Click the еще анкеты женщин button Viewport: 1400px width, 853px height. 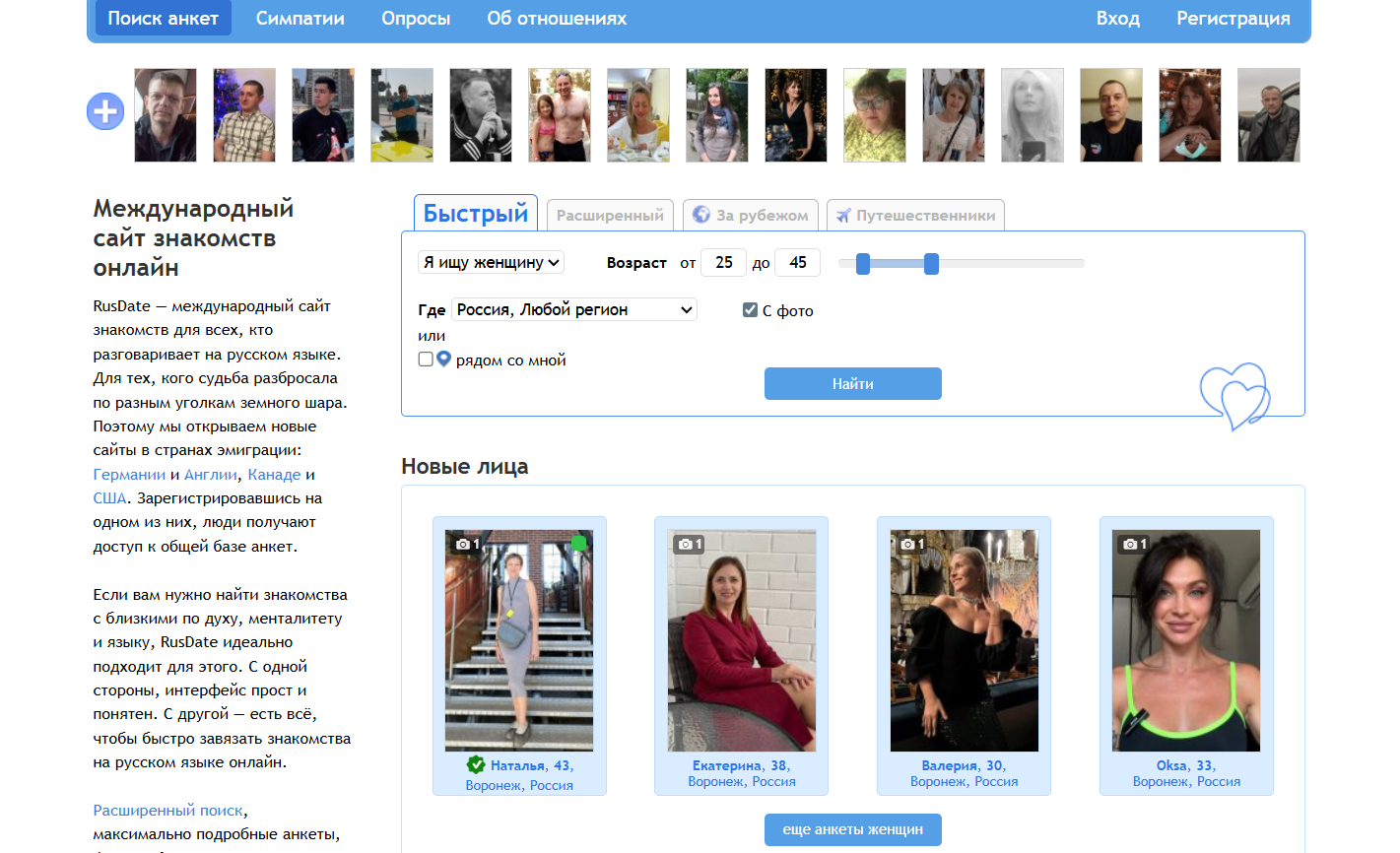click(853, 829)
